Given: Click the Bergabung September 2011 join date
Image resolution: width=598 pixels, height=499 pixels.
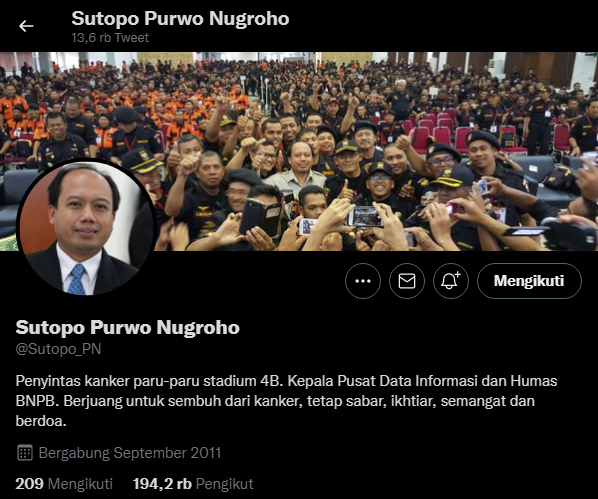Looking at the screenshot, I should [x=130, y=453].
